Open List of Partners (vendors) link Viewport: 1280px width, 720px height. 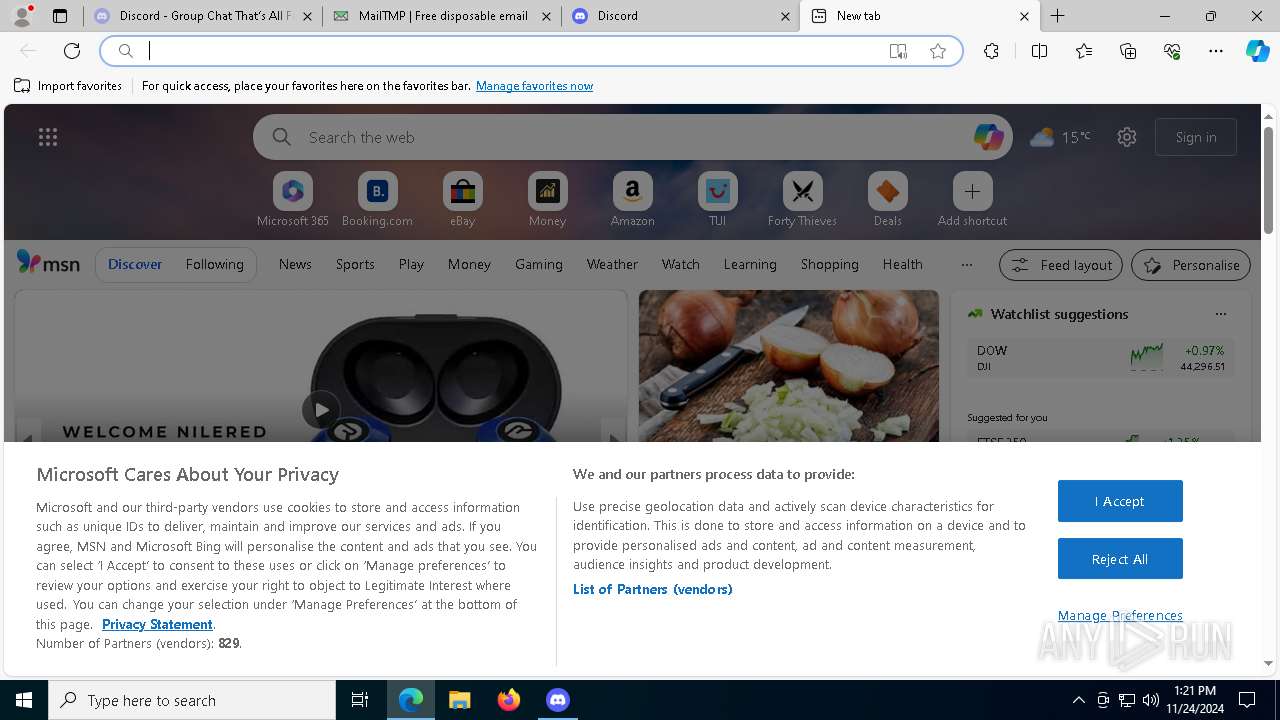point(652,589)
